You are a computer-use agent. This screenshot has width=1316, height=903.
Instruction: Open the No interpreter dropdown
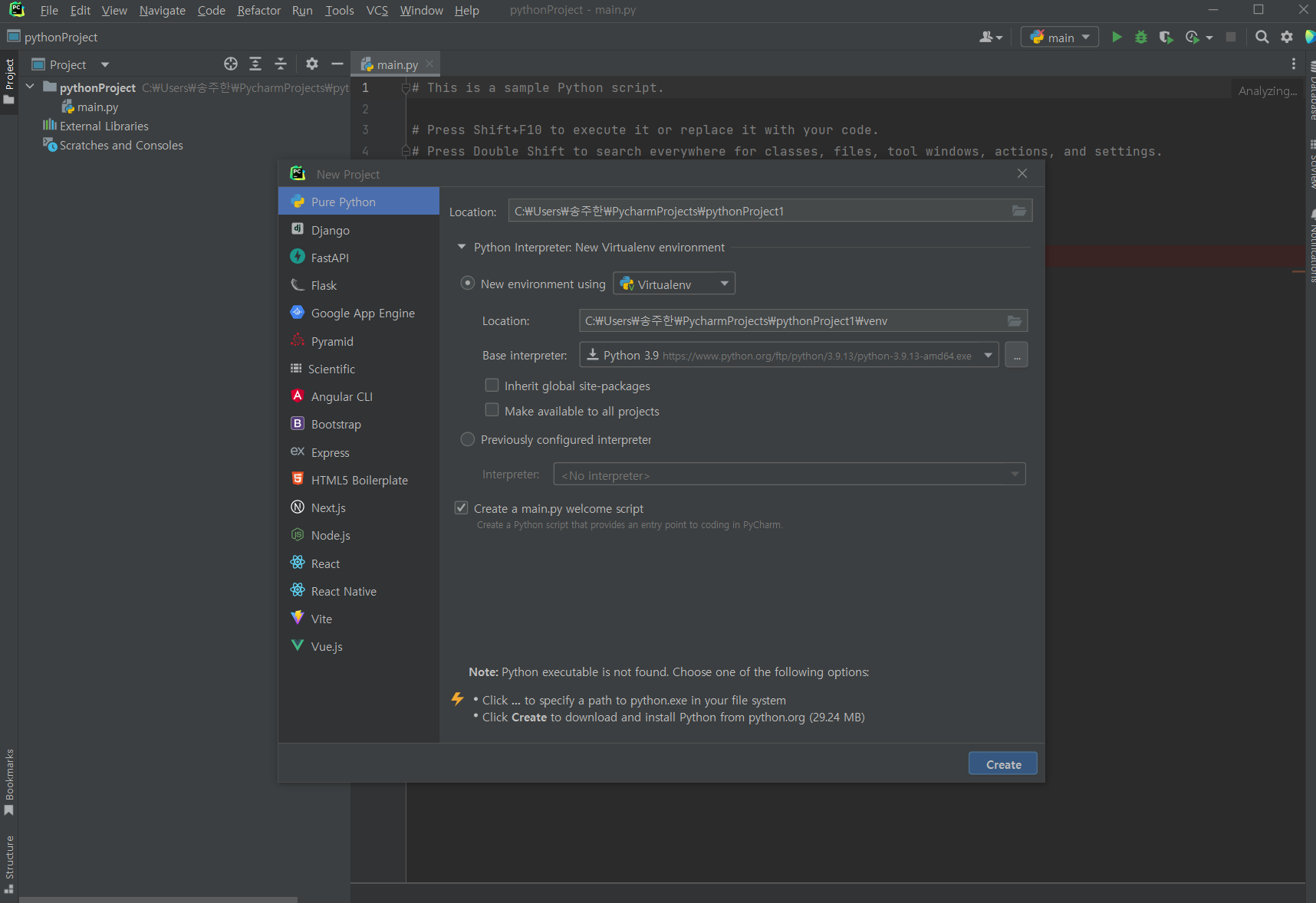(789, 474)
